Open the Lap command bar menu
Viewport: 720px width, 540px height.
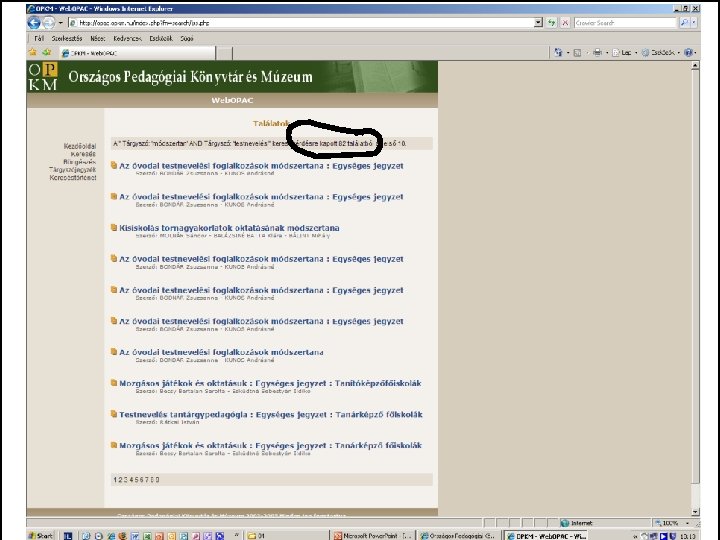tap(624, 53)
